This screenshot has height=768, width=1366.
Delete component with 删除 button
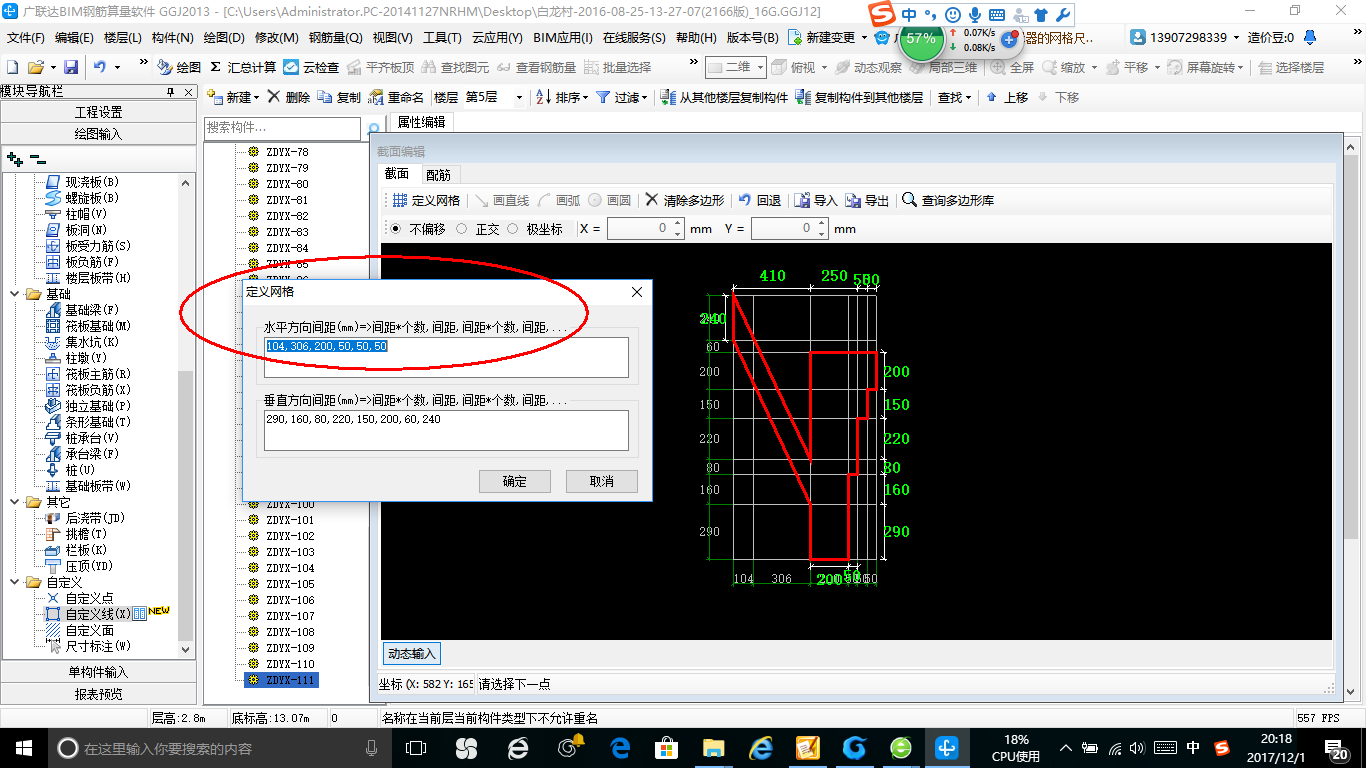pyautogui.click(x=289, y=97)
